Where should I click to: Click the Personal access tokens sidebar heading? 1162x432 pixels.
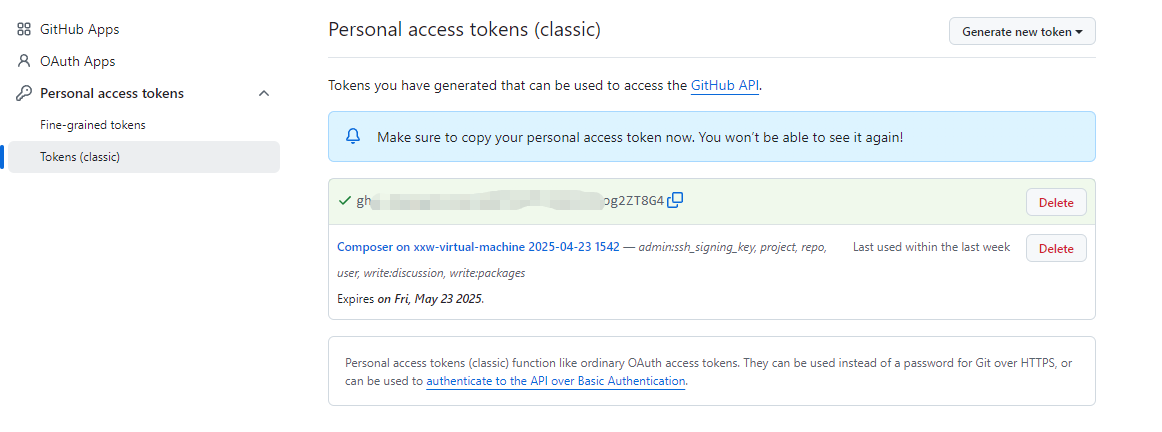[112, 93]
